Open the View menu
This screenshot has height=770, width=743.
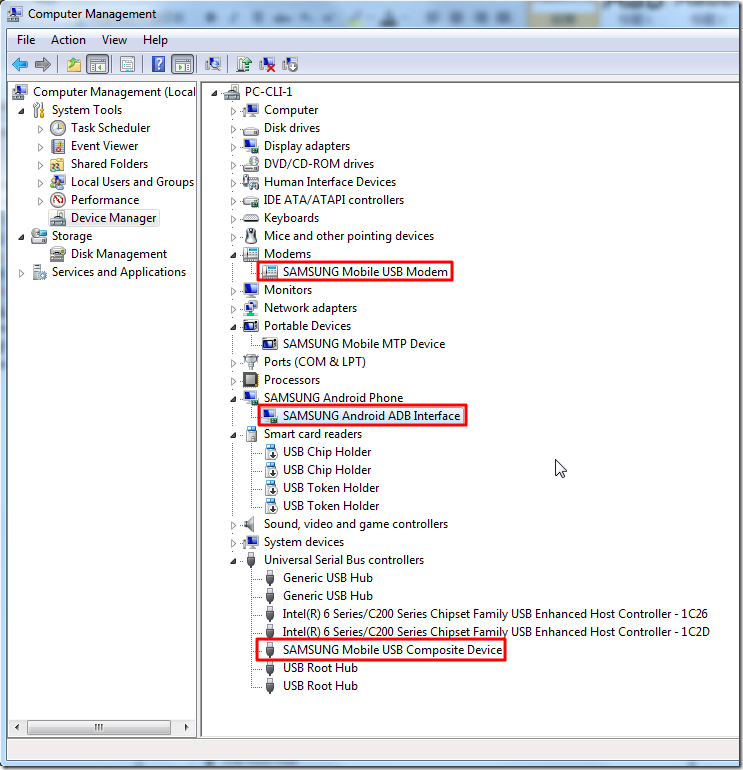click(x=114, y=40)
